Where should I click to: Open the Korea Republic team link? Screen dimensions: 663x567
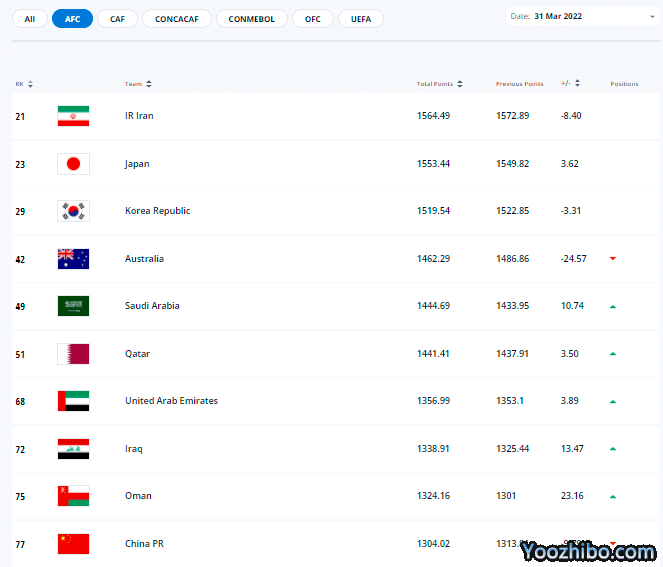[157, 211]
